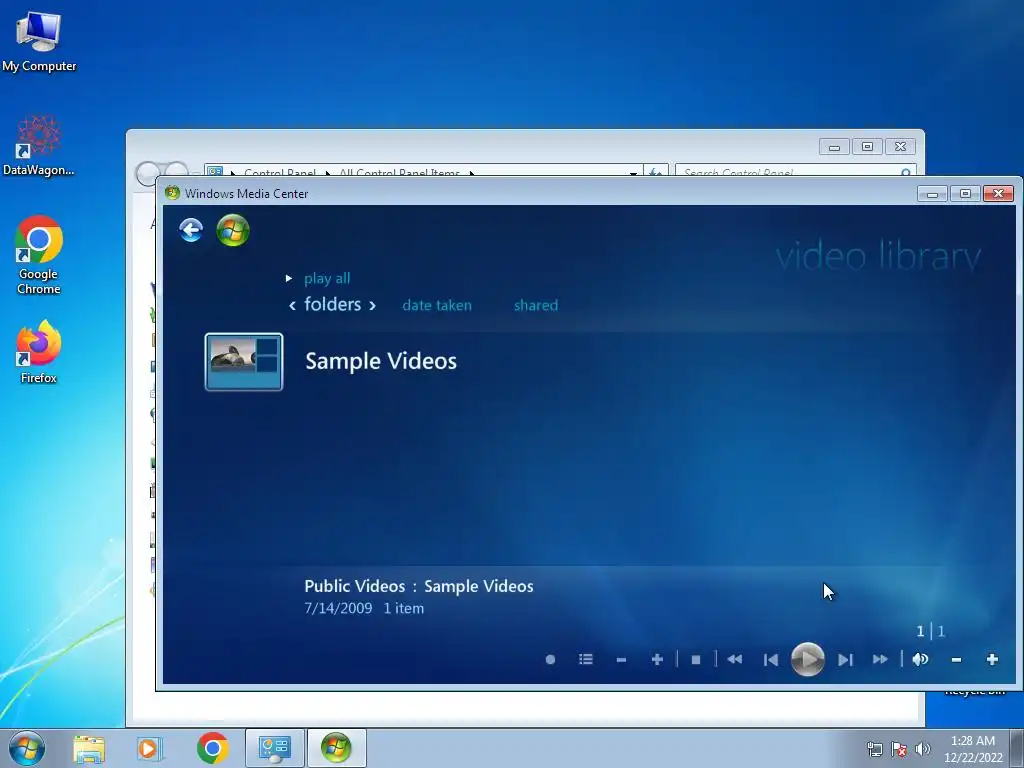Open the network icon in system tray
Screen dimensions: 1024x768
coord(874,749)
